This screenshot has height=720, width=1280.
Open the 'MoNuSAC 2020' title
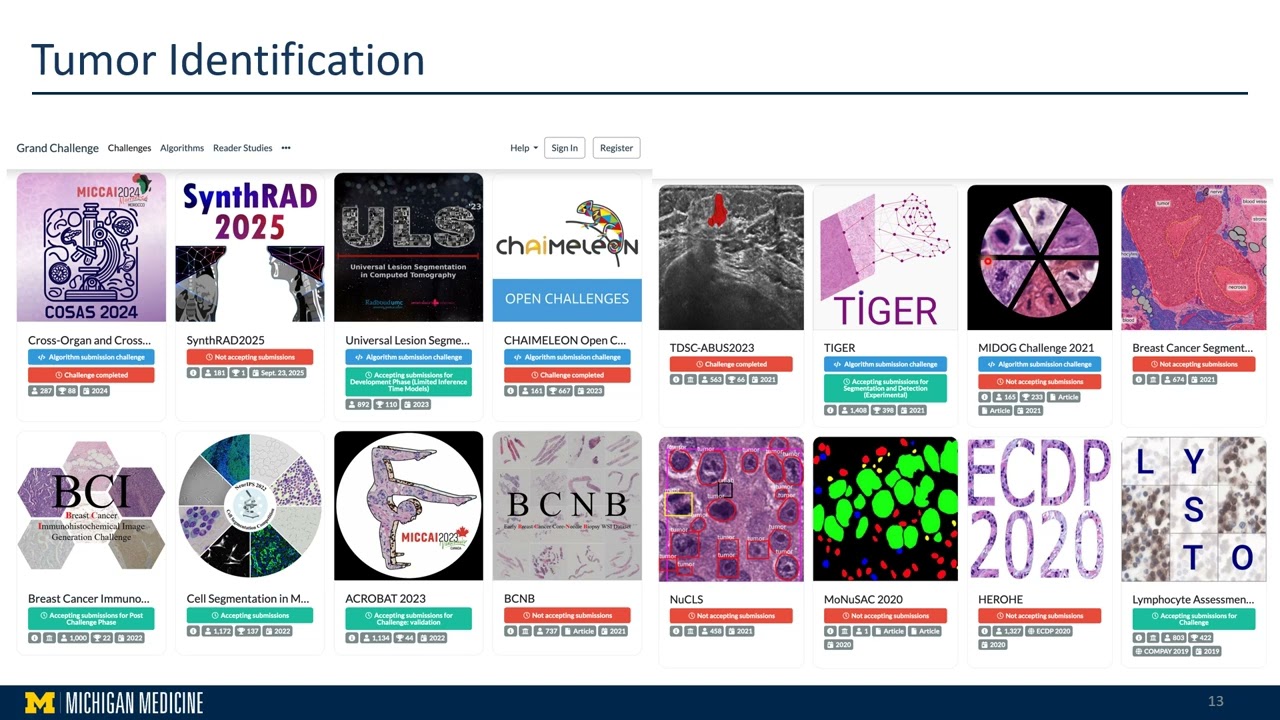tap(863, 600)
